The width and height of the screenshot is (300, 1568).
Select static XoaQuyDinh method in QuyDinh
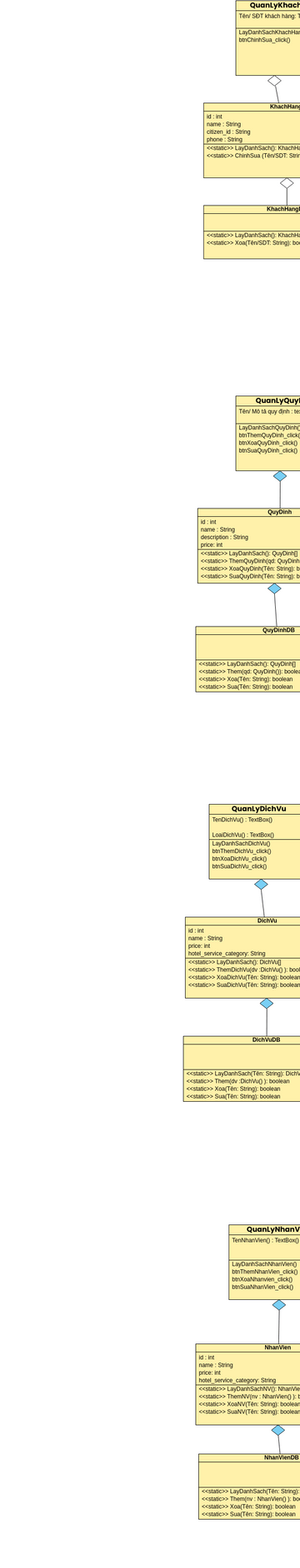(250, 568)
